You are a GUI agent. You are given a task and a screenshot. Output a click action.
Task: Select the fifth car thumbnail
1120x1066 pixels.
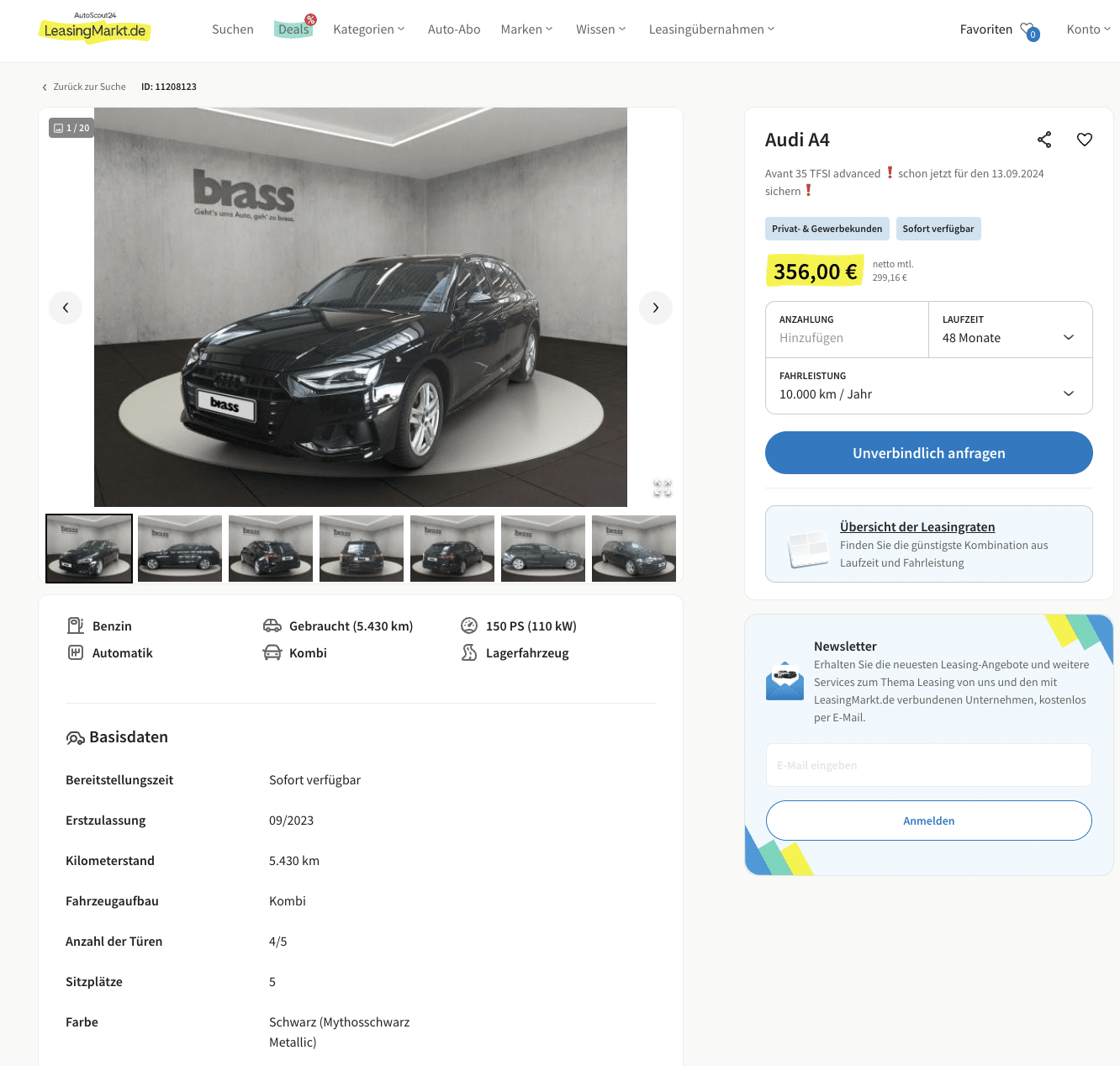point(452,548)
